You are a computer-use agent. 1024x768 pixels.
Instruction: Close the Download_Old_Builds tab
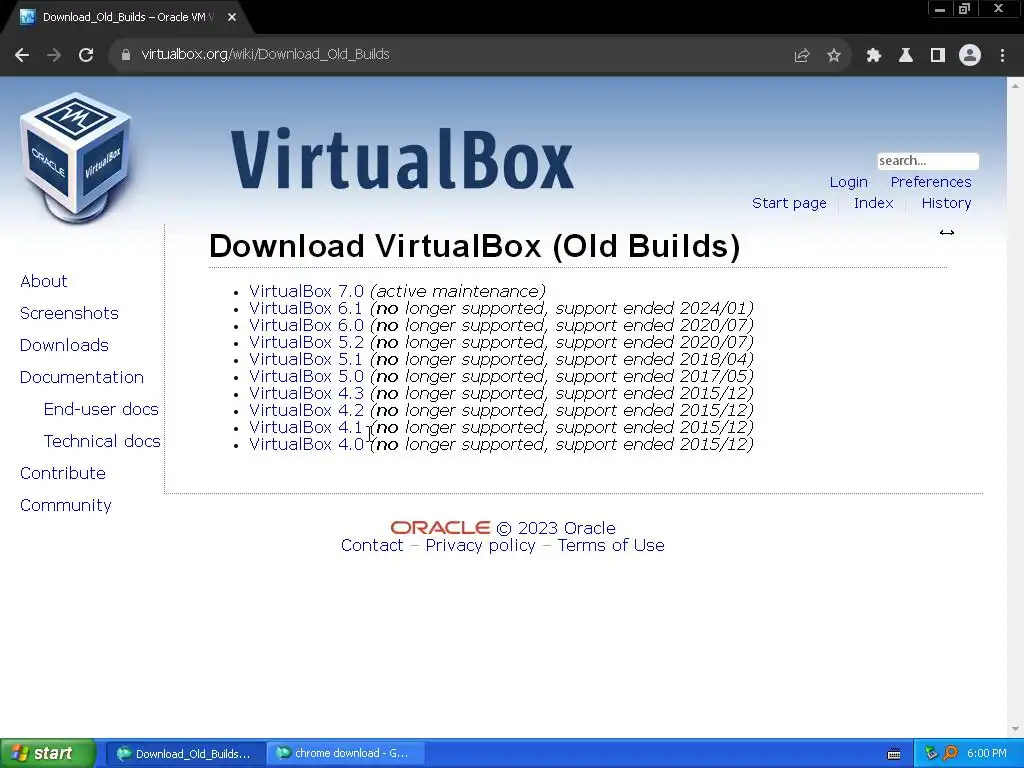click(232, 17)
